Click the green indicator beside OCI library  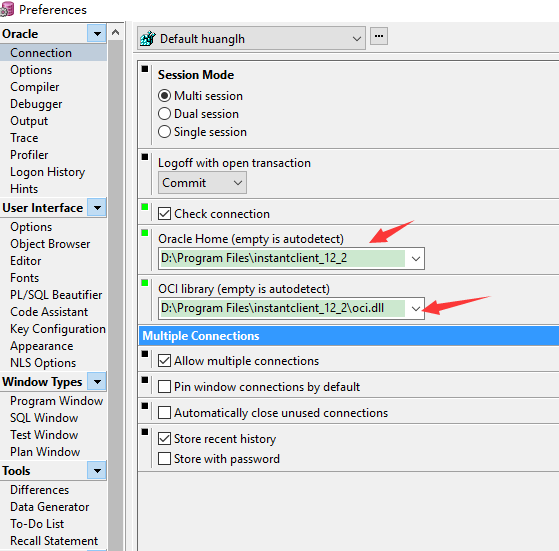coord(145,283)
